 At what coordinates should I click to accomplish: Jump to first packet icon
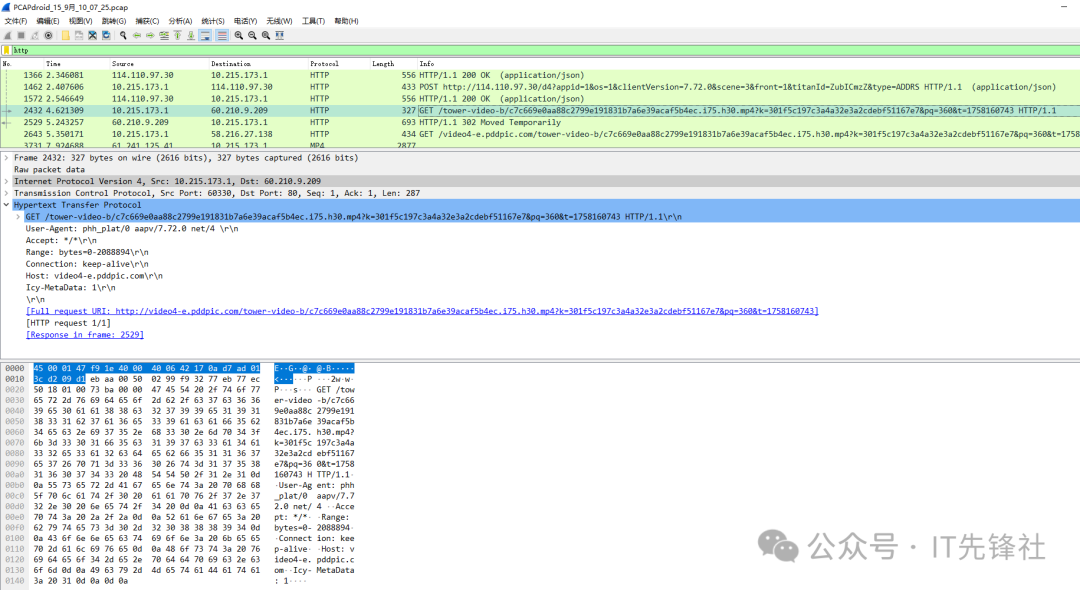[177, 35]
